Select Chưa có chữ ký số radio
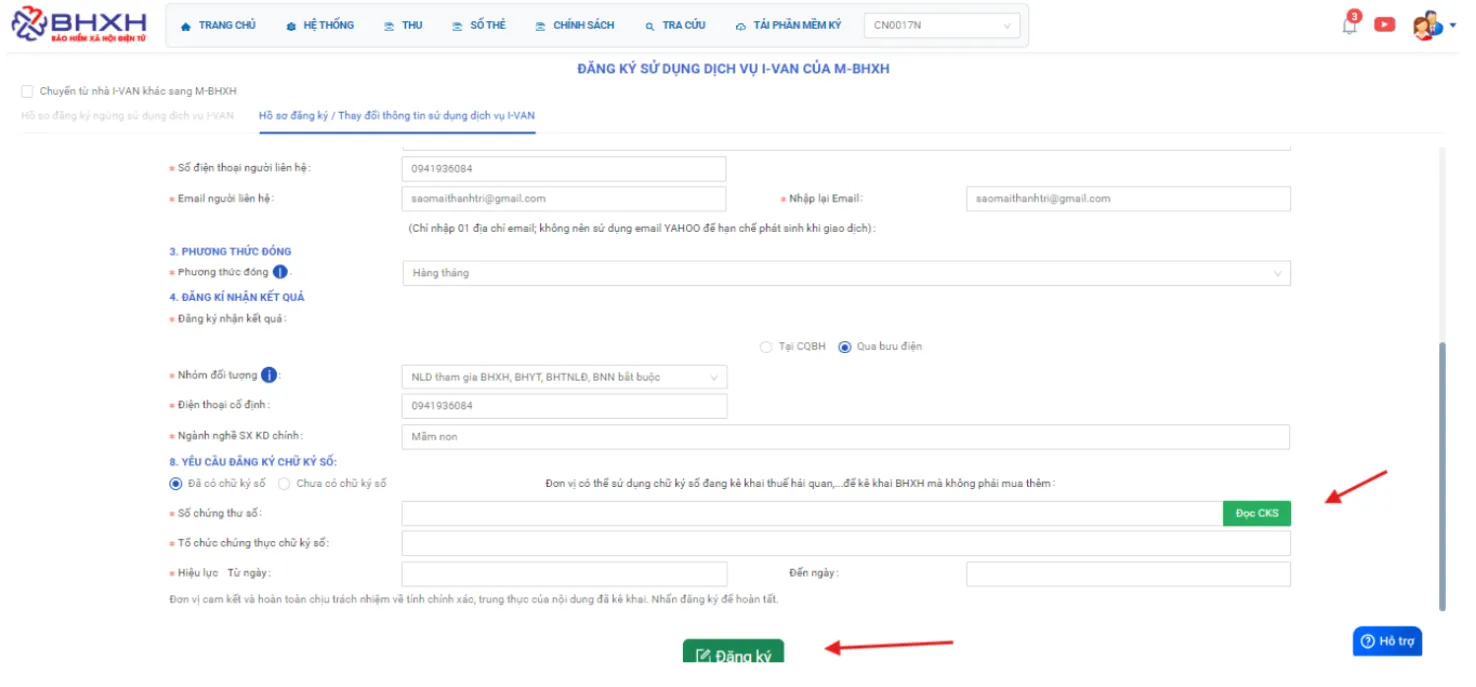This screenshot has width=1476, height=687. pos(284,483)
